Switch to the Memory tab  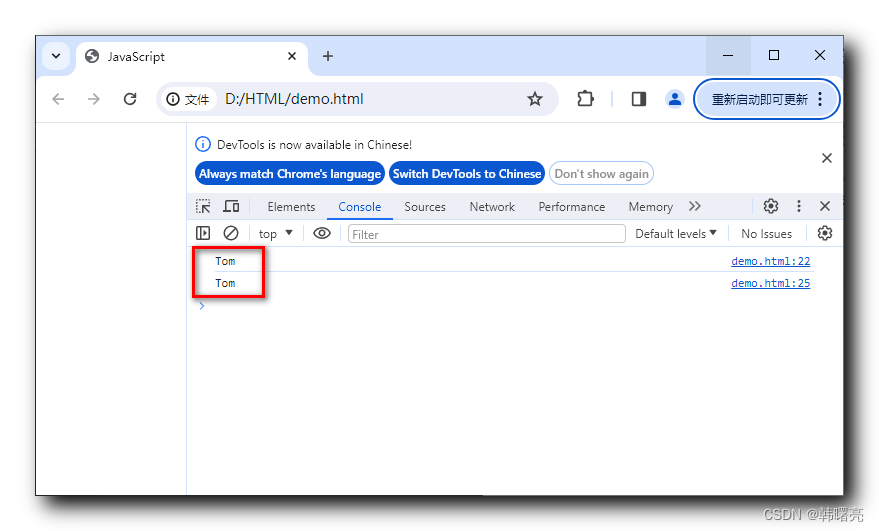coord(650,207)
